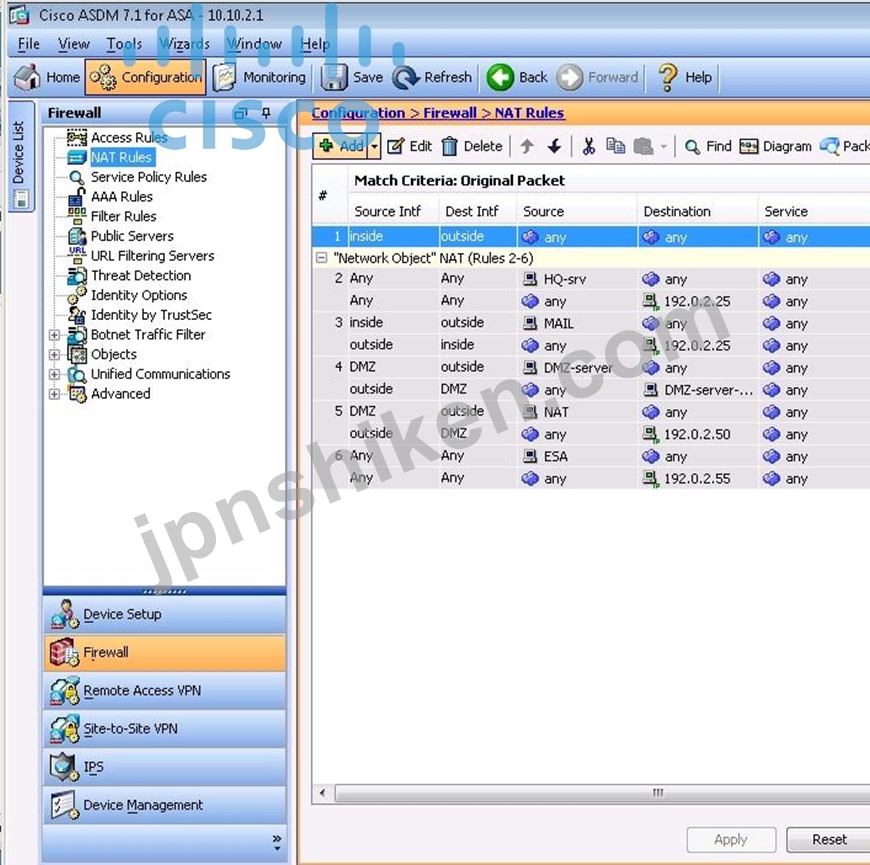Viewport: 870px width, 865px height.
Task: Show the rule Diagram
Action: [x=775, y=146]
